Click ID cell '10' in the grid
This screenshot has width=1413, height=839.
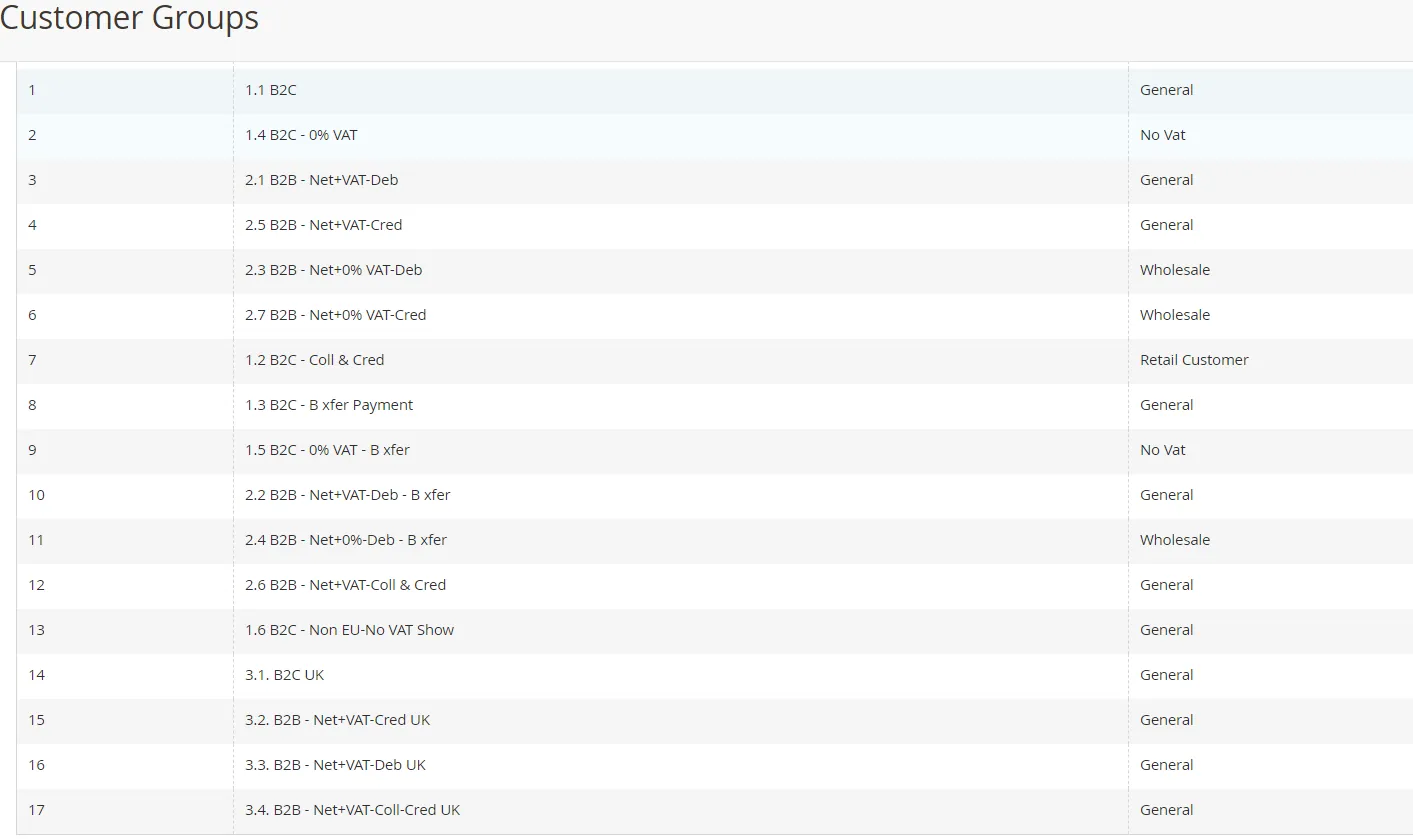tap(36, 495)
